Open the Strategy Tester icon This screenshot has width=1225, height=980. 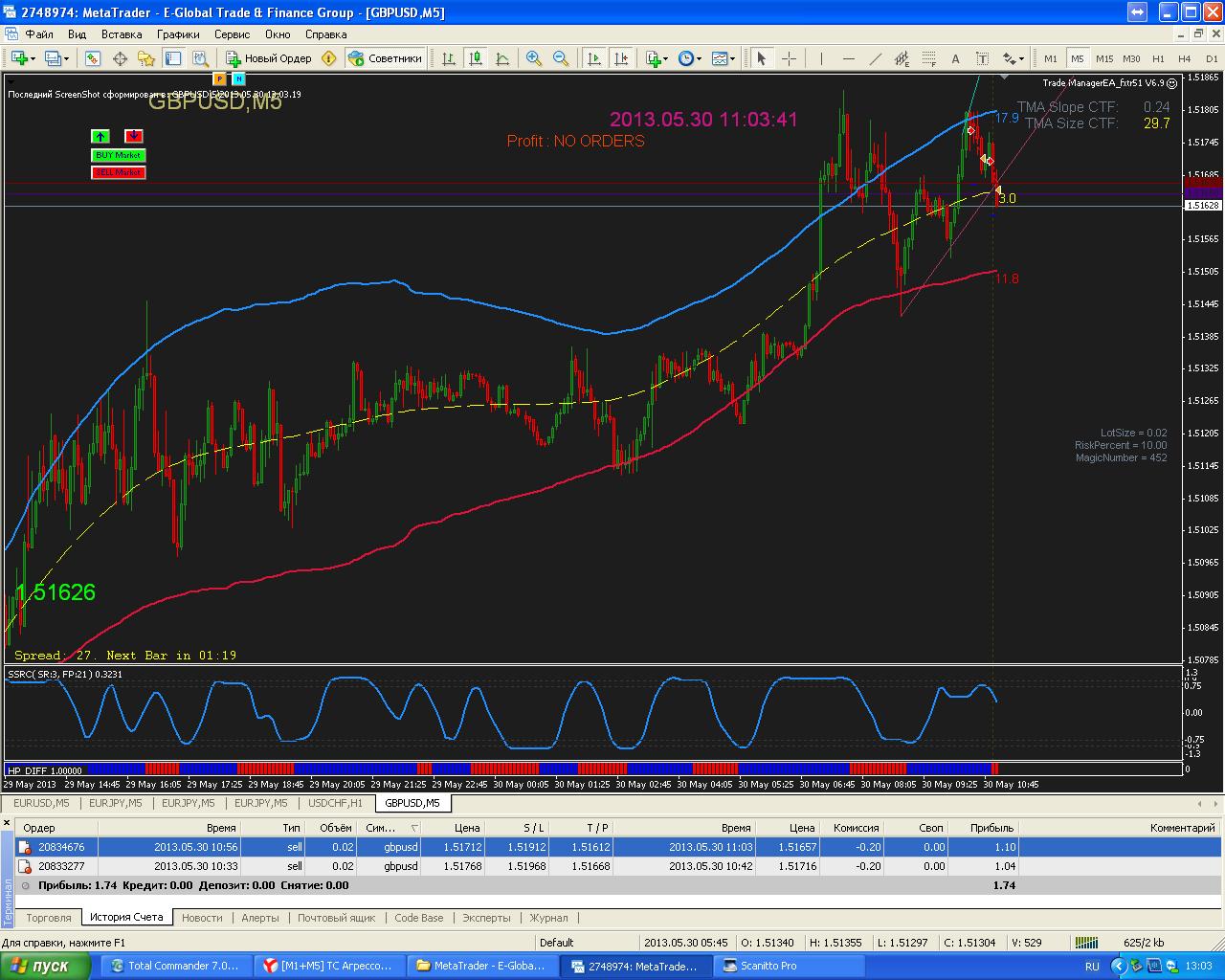pos(200,58)
